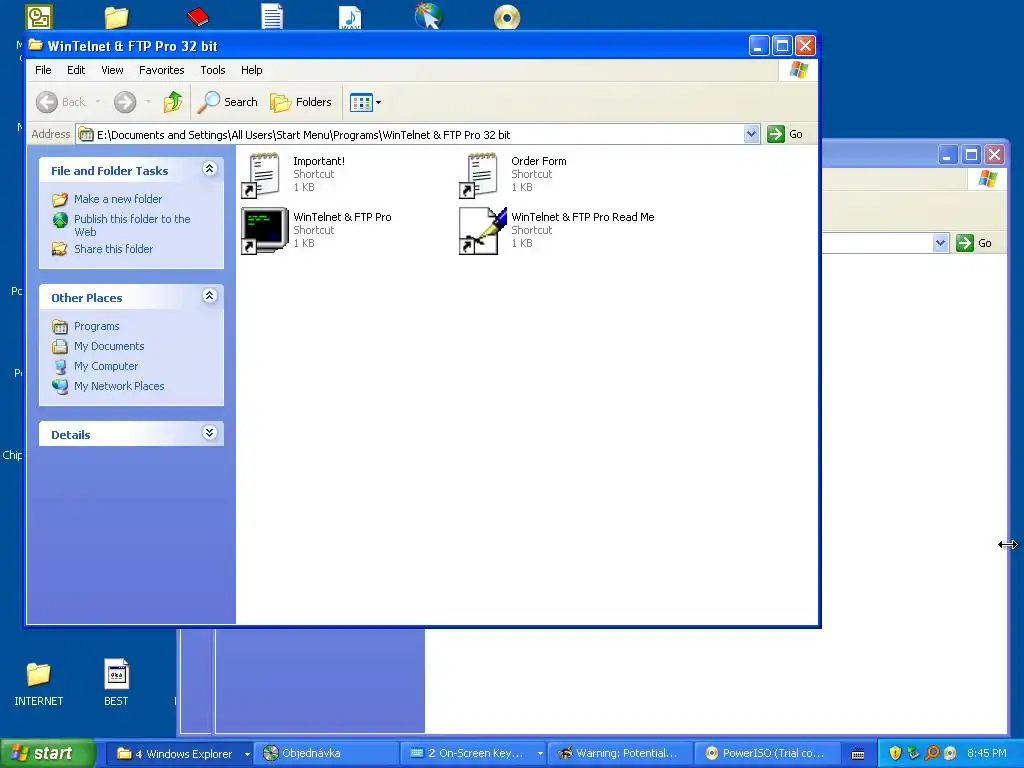Open Objednávka taskbar button
The width and height of the screenshot is (1024, 768).
coord(327,754)
